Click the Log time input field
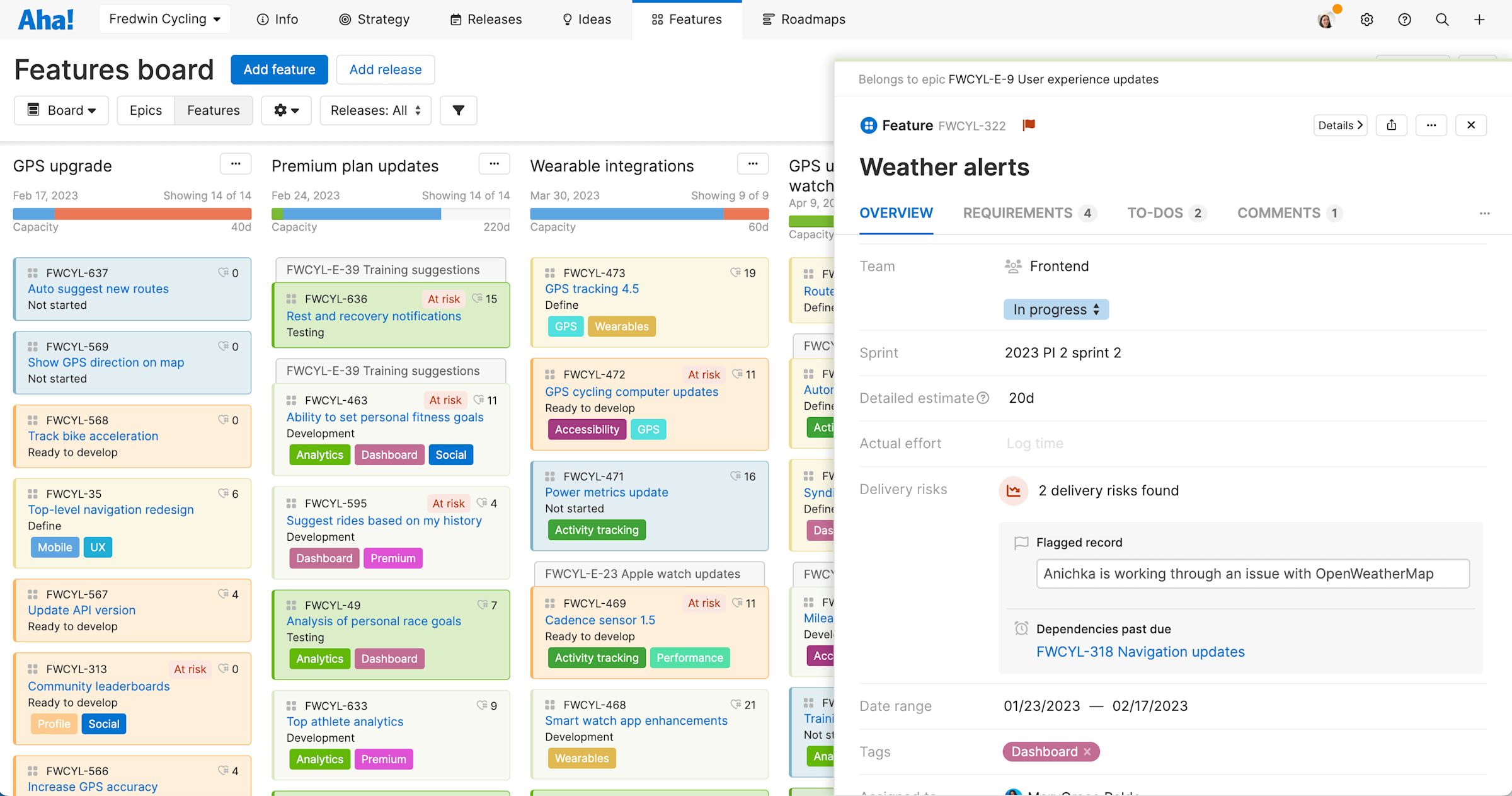1512x796 pixels. (1034, 443)
